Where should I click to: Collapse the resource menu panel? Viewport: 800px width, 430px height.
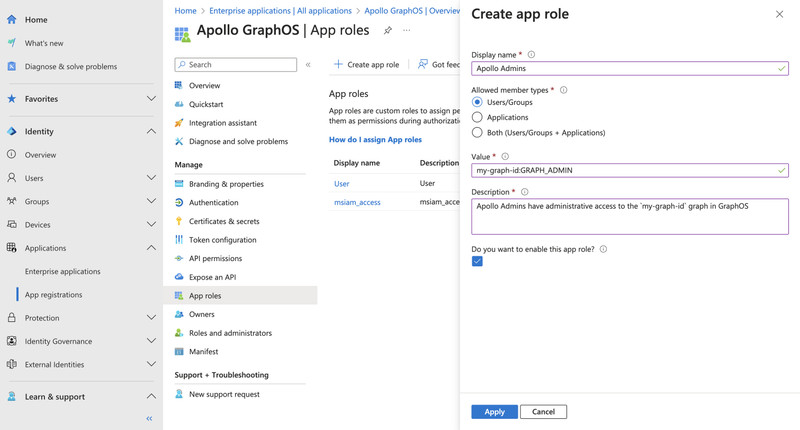[308, 65]
